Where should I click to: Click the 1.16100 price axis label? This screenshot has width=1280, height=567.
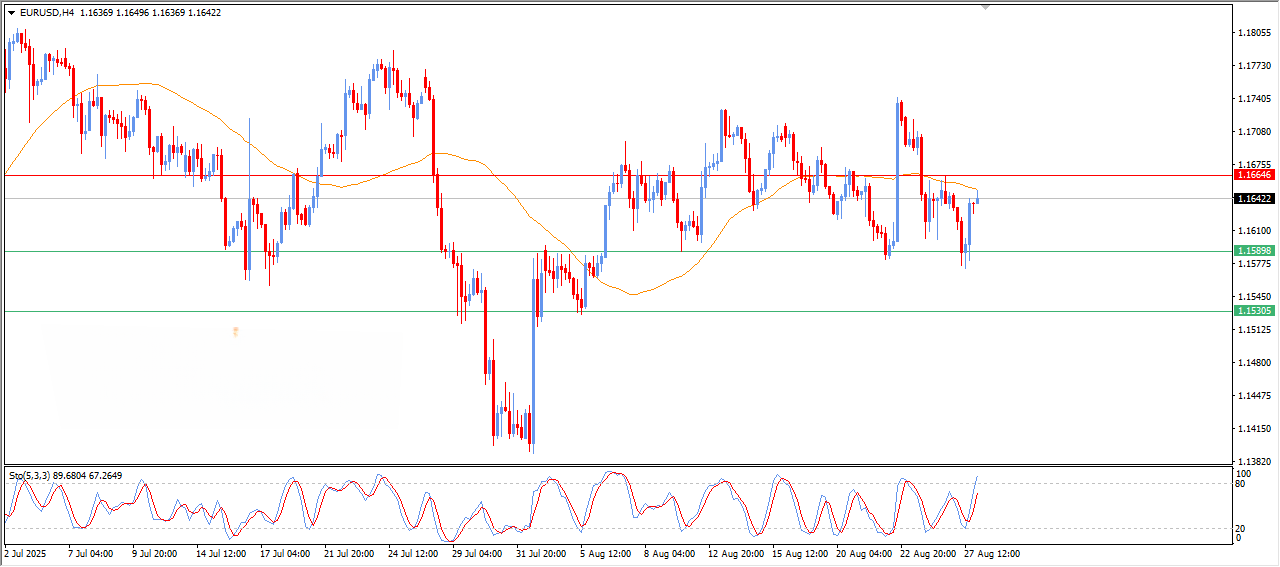pos(1254,231)
